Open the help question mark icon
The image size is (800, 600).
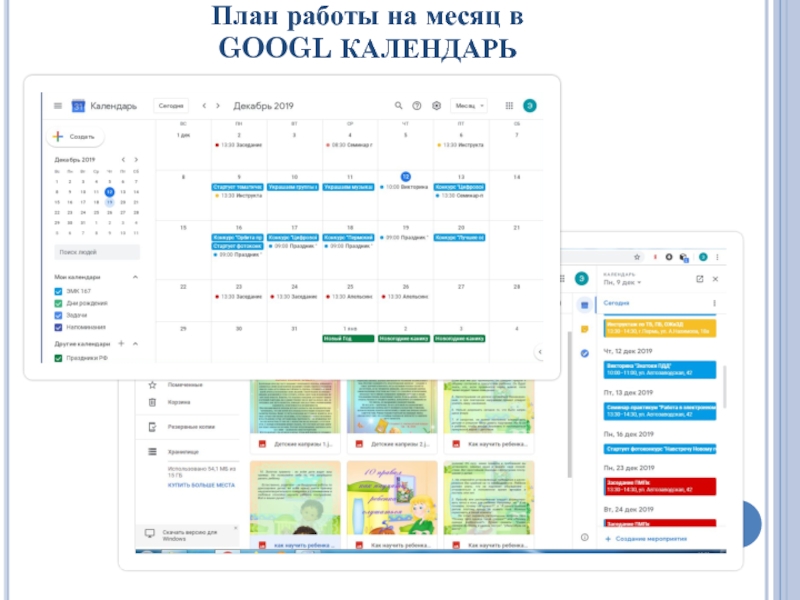click(417, 105)
